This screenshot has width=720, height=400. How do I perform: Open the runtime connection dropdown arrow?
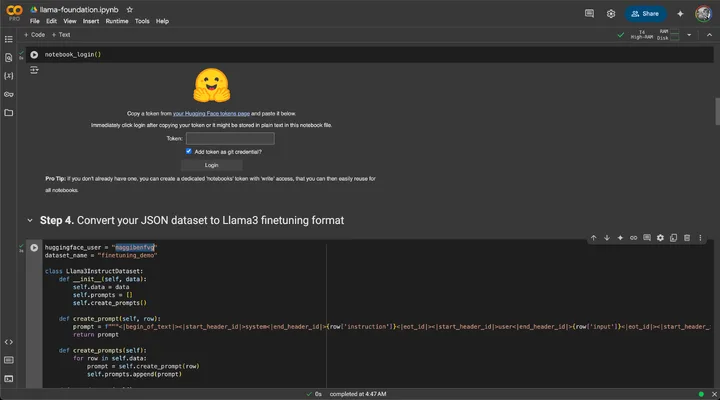pyautogui.click(x=689, y=35)
